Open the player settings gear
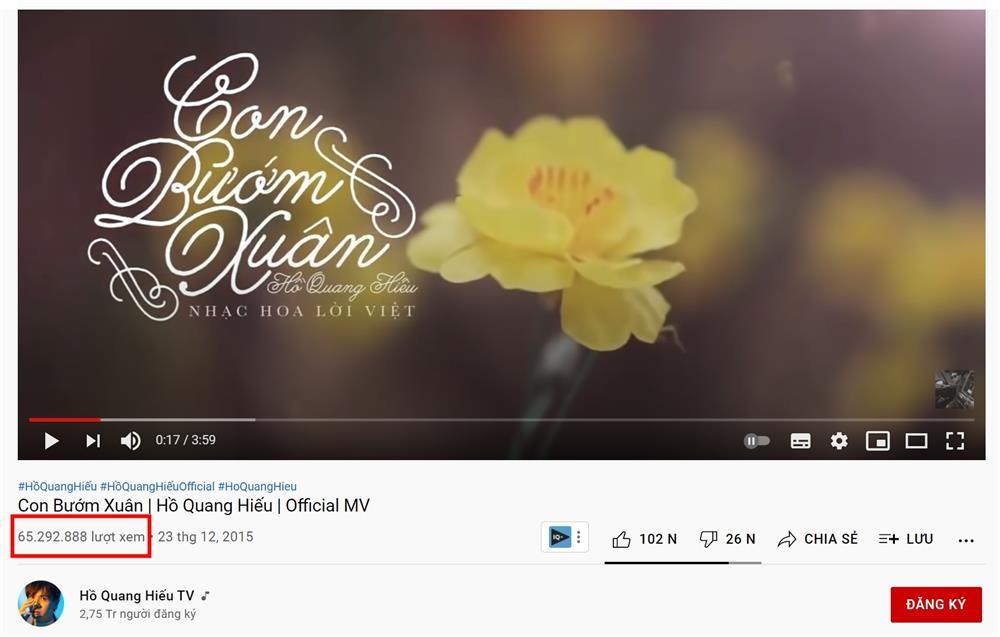This screenshot has width=1000, height=637. click(x=839, y=441)
